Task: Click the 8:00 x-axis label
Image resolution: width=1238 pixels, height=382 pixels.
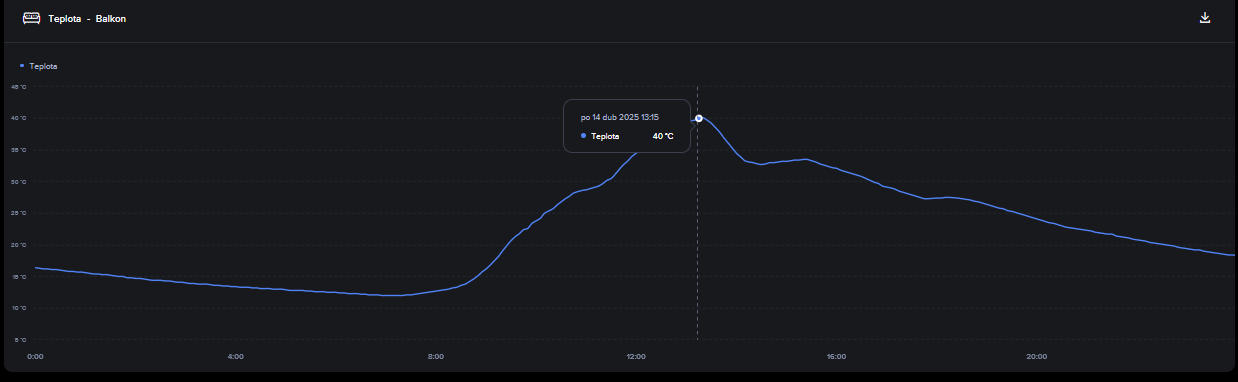Action: point(435,356)
